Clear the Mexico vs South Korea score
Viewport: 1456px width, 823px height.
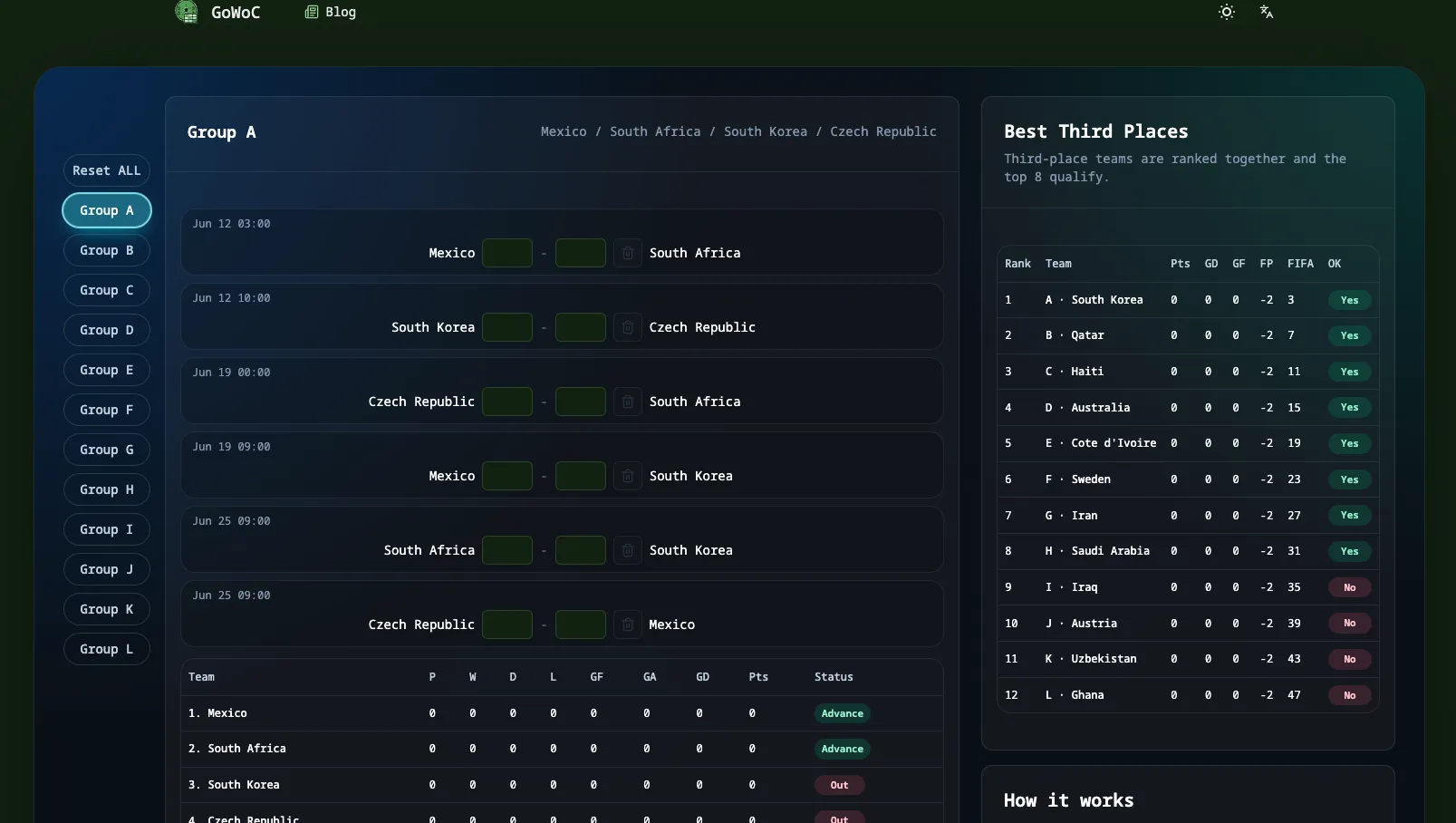click(627, 476)
